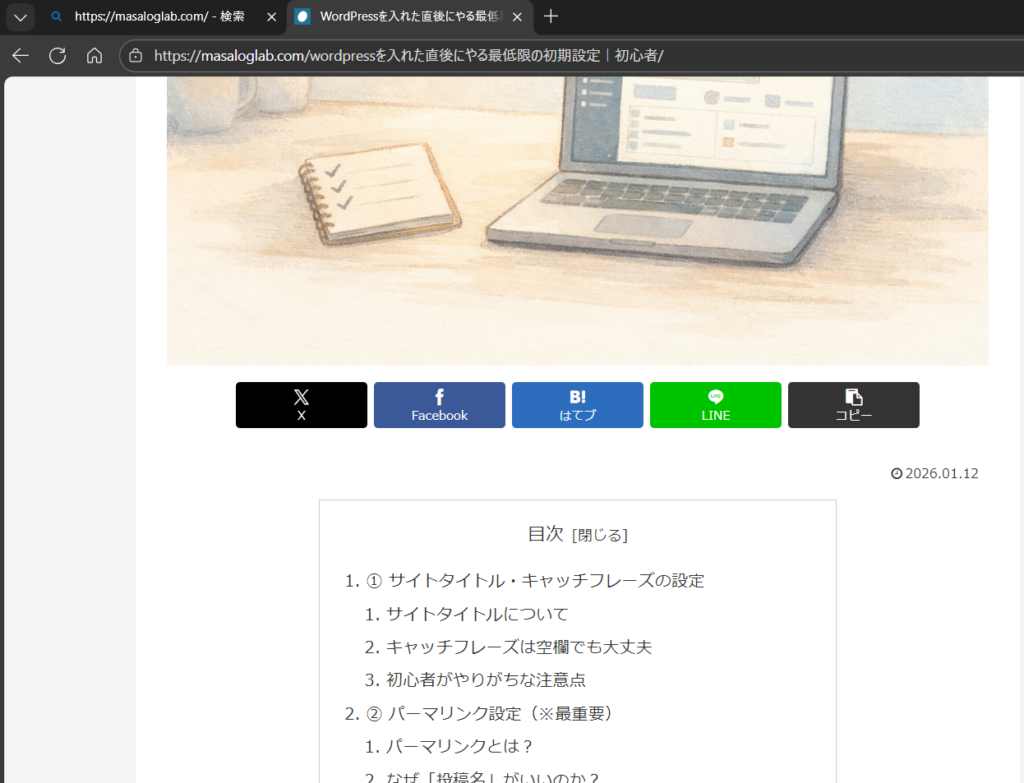
Task: Copy the article URL with コピー button
Action: click(853, 405)
